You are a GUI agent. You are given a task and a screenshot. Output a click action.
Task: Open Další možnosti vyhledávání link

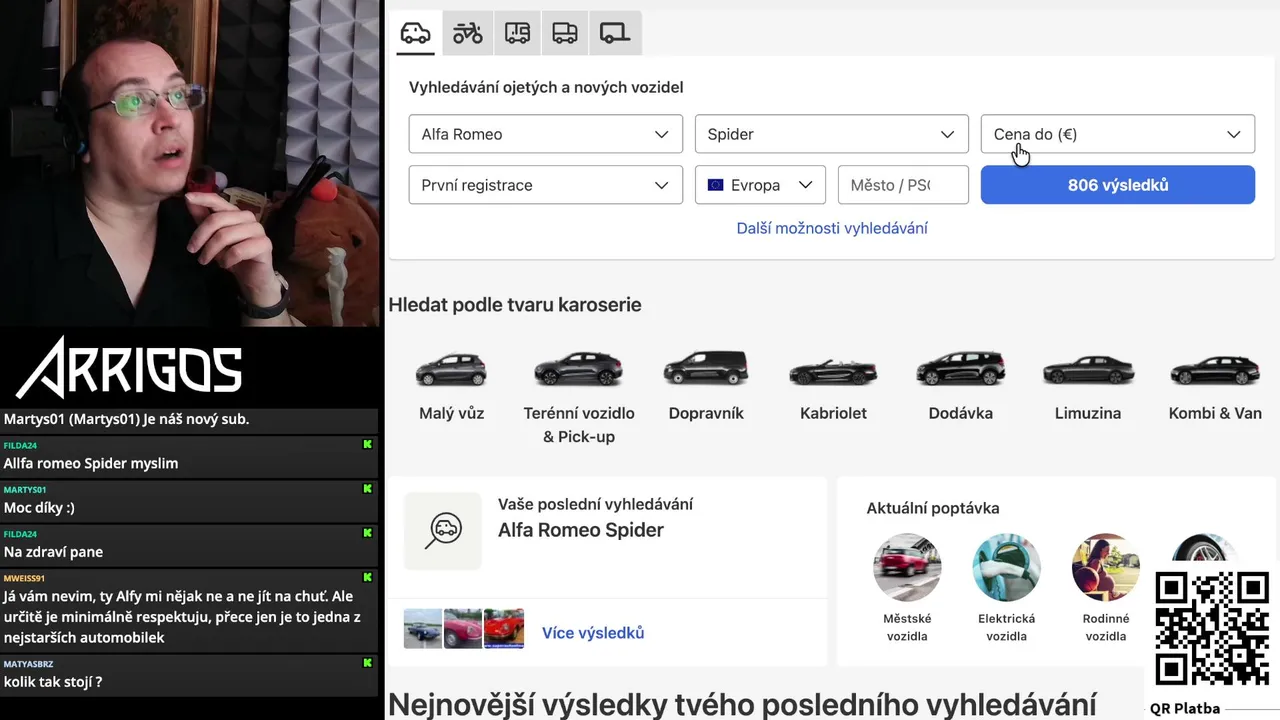(832, 228)
